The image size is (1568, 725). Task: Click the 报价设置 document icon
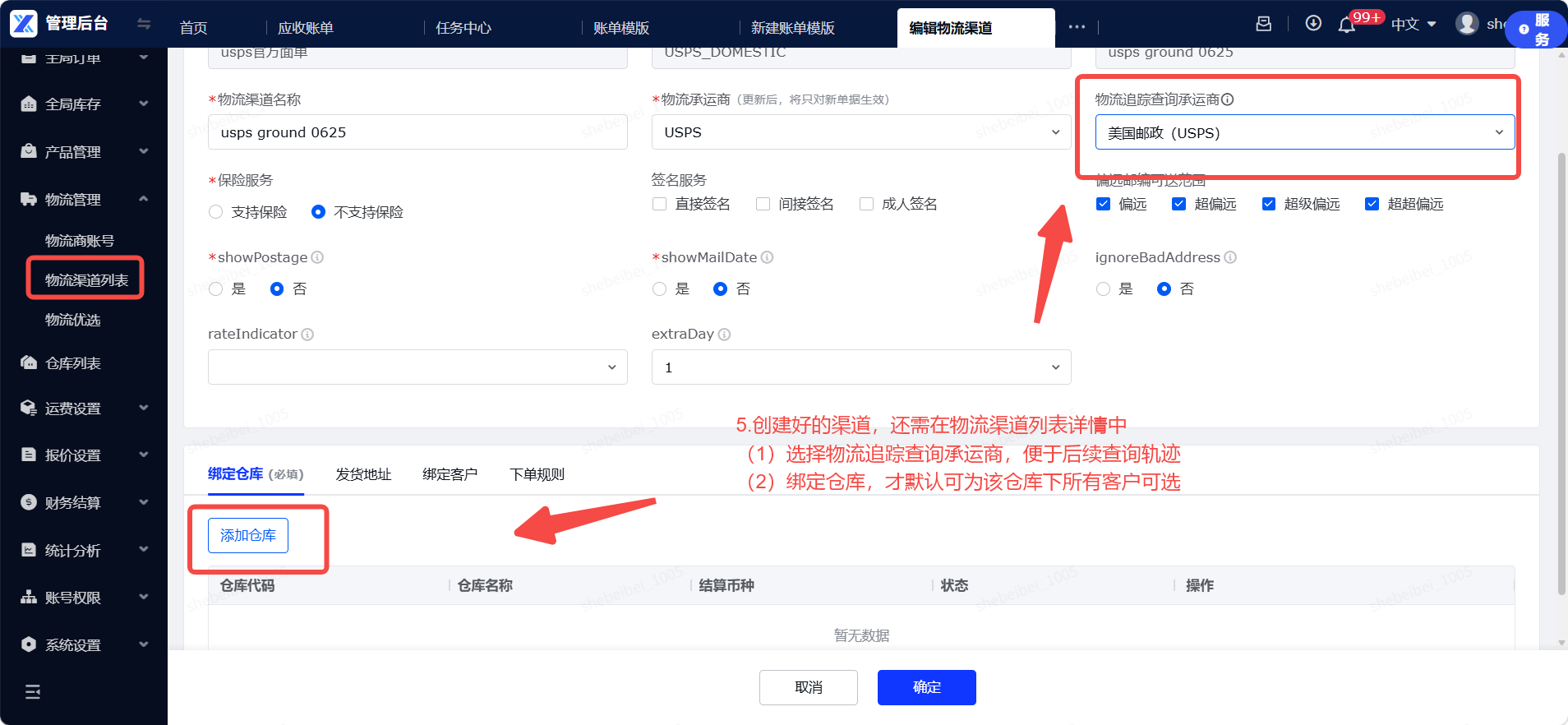coord(29,455)
